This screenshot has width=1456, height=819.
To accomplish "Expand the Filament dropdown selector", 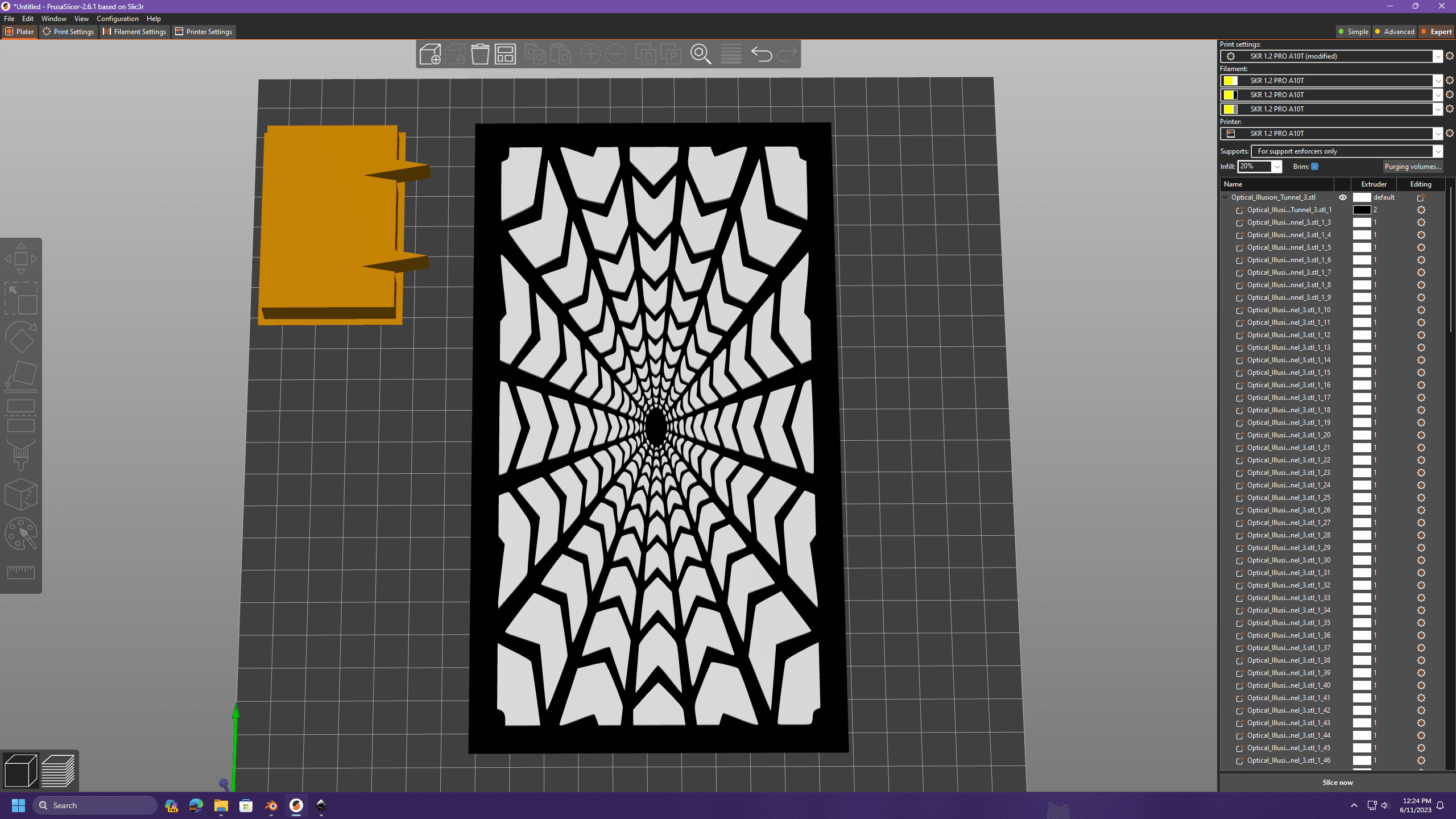I will point(1439,80).
